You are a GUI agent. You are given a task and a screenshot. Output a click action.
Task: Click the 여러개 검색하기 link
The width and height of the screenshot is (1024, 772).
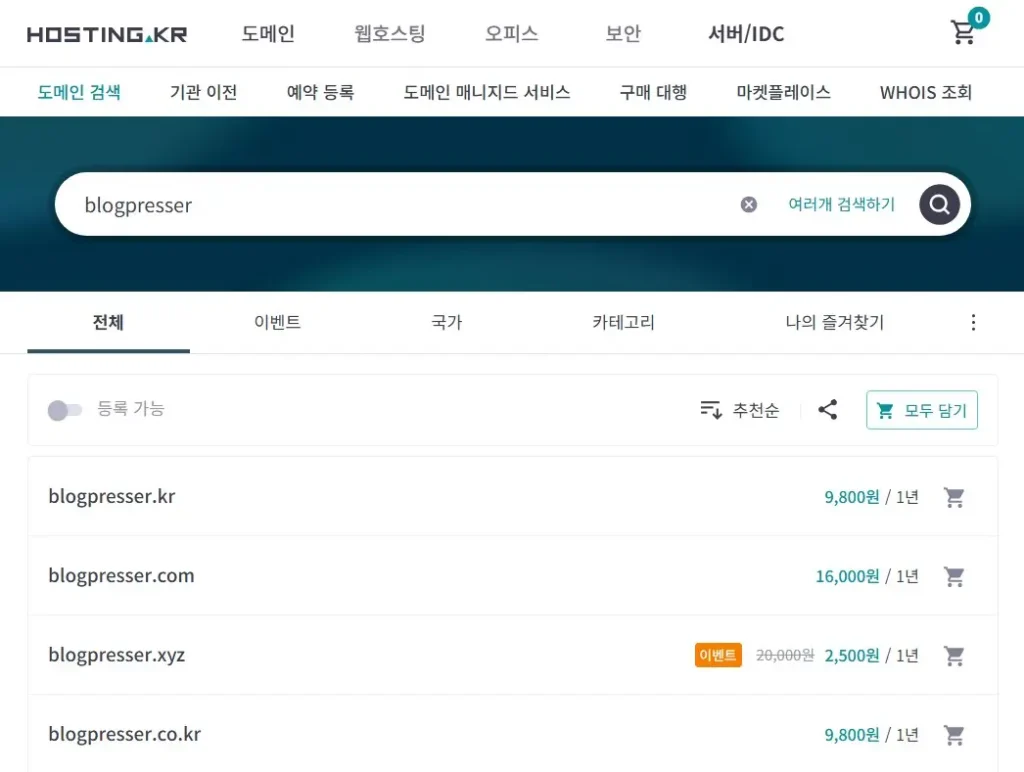[x=841, y=205]
